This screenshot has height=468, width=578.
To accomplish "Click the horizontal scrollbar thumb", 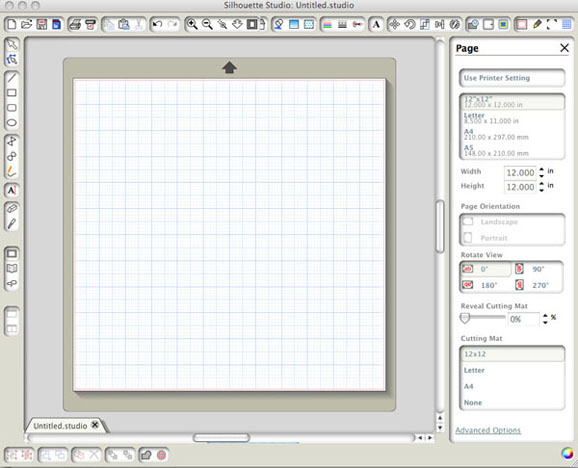I will click(x=221, y=437).
